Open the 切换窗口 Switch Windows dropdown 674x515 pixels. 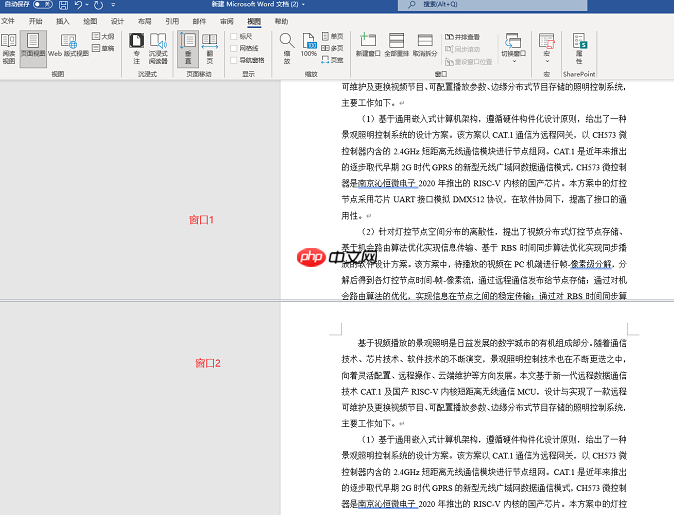[x=513, y=48]
